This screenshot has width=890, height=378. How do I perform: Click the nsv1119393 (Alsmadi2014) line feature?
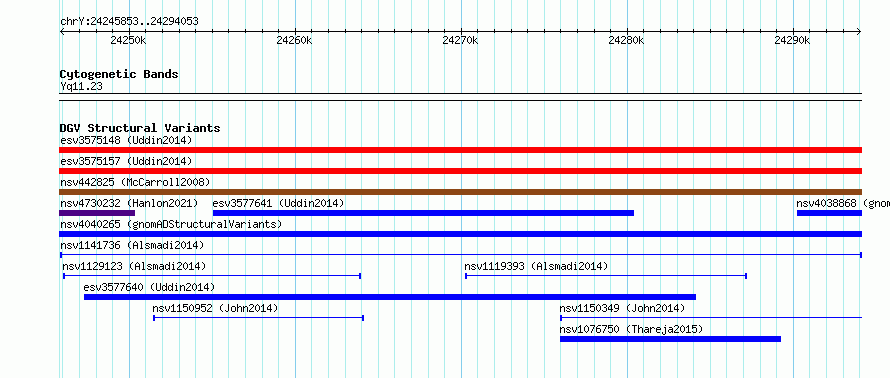(606, 276)
